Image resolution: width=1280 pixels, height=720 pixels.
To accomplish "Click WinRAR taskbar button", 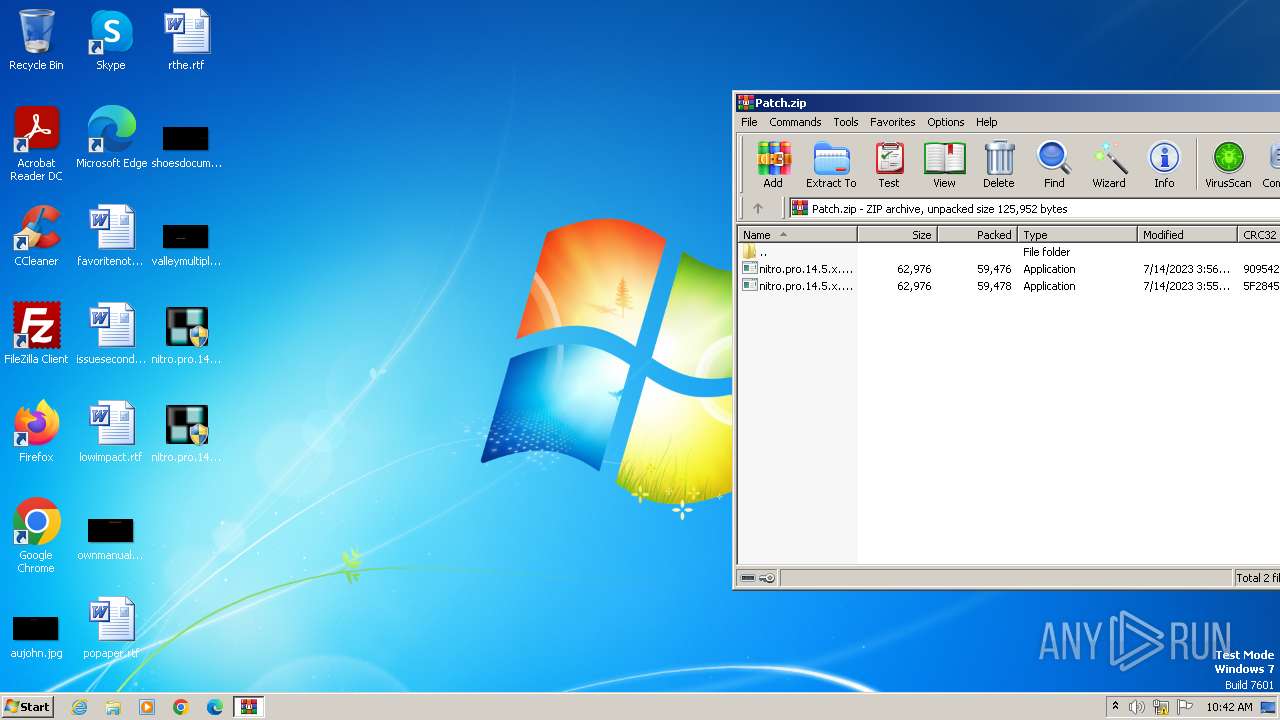I will 248,707.
